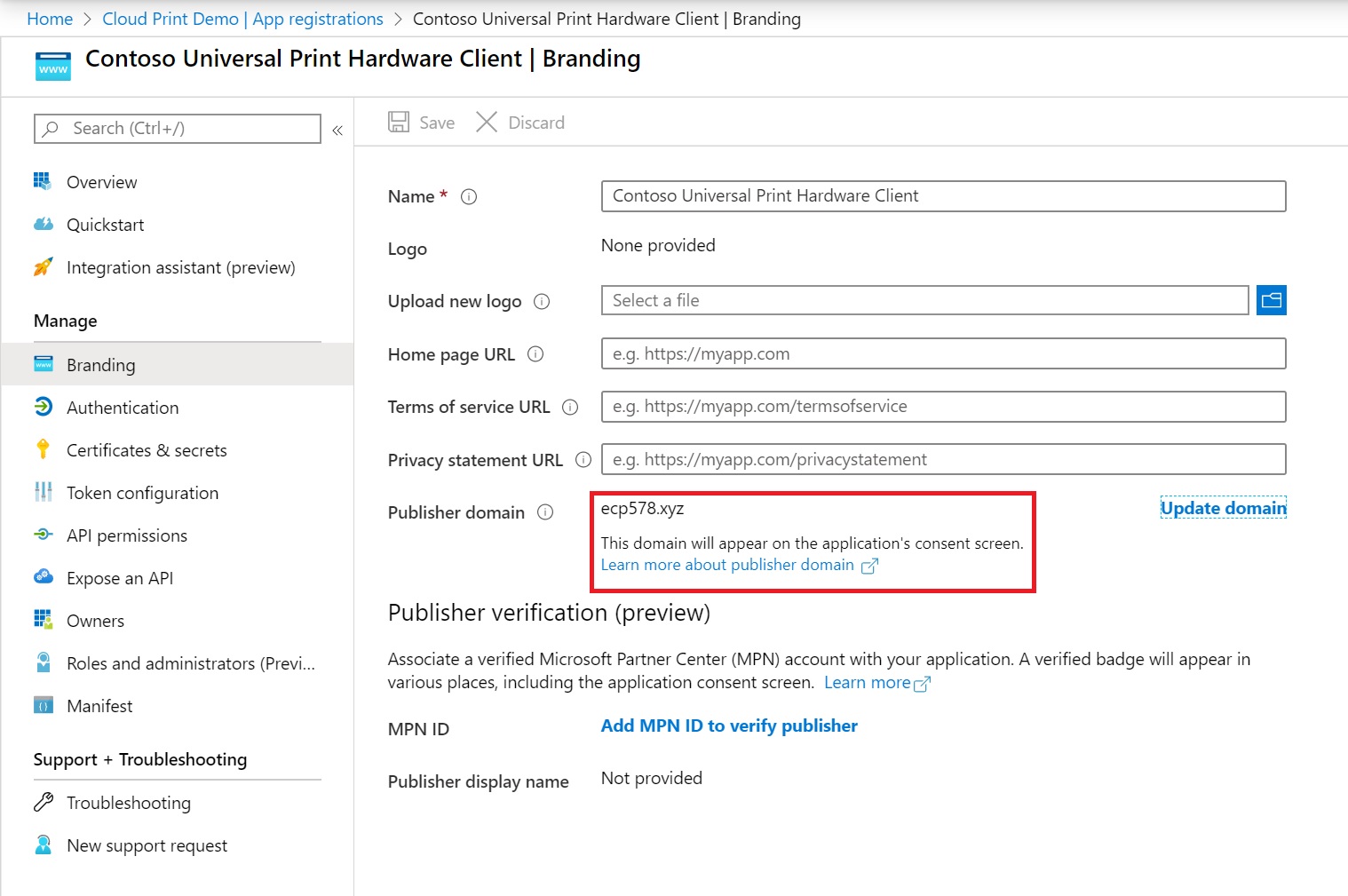Click the API permissions icon
This screenshot has height=896, width=1348.
tap(43, 535)
